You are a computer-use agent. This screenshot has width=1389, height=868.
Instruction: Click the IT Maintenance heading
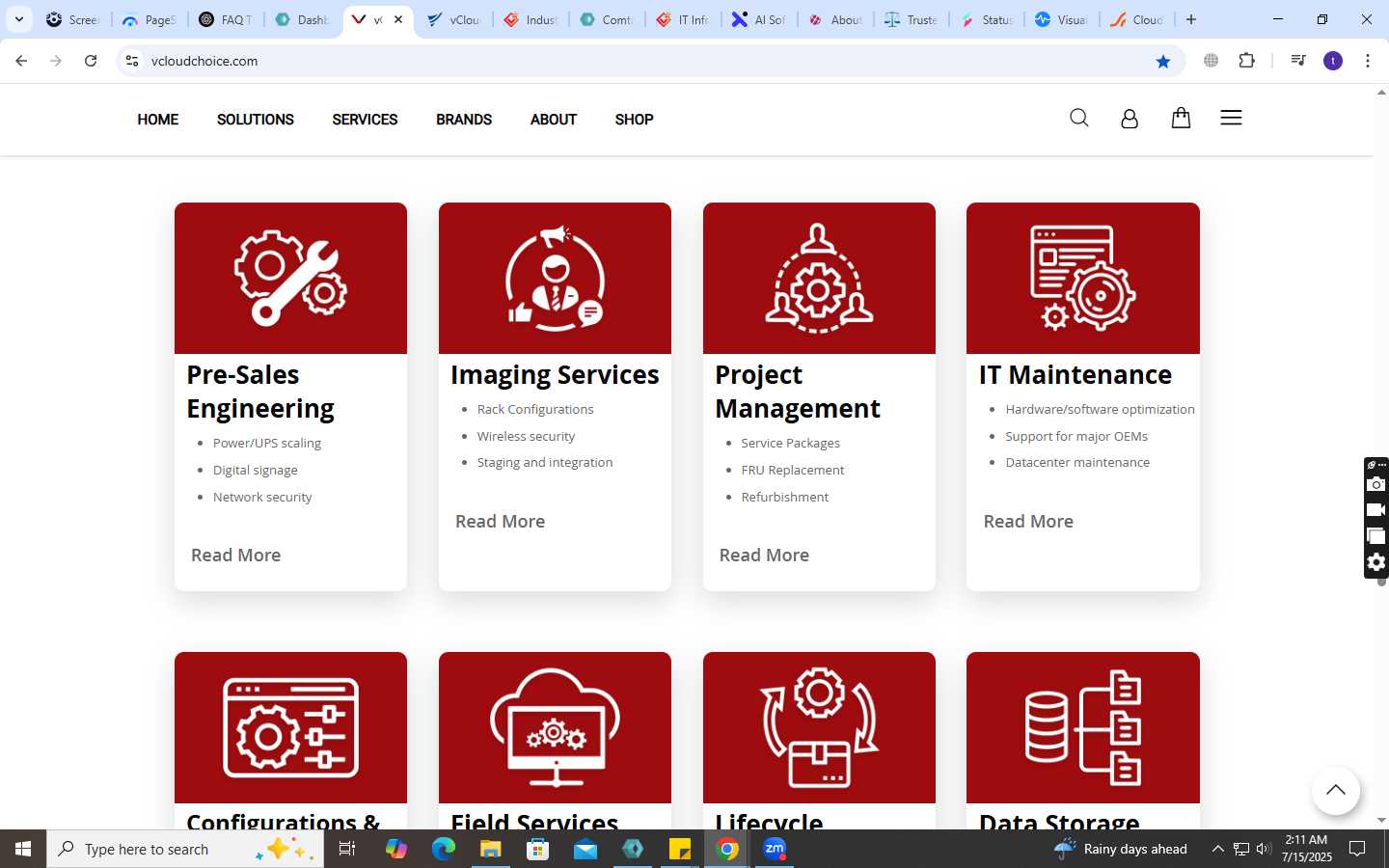tap(1076, 374)
